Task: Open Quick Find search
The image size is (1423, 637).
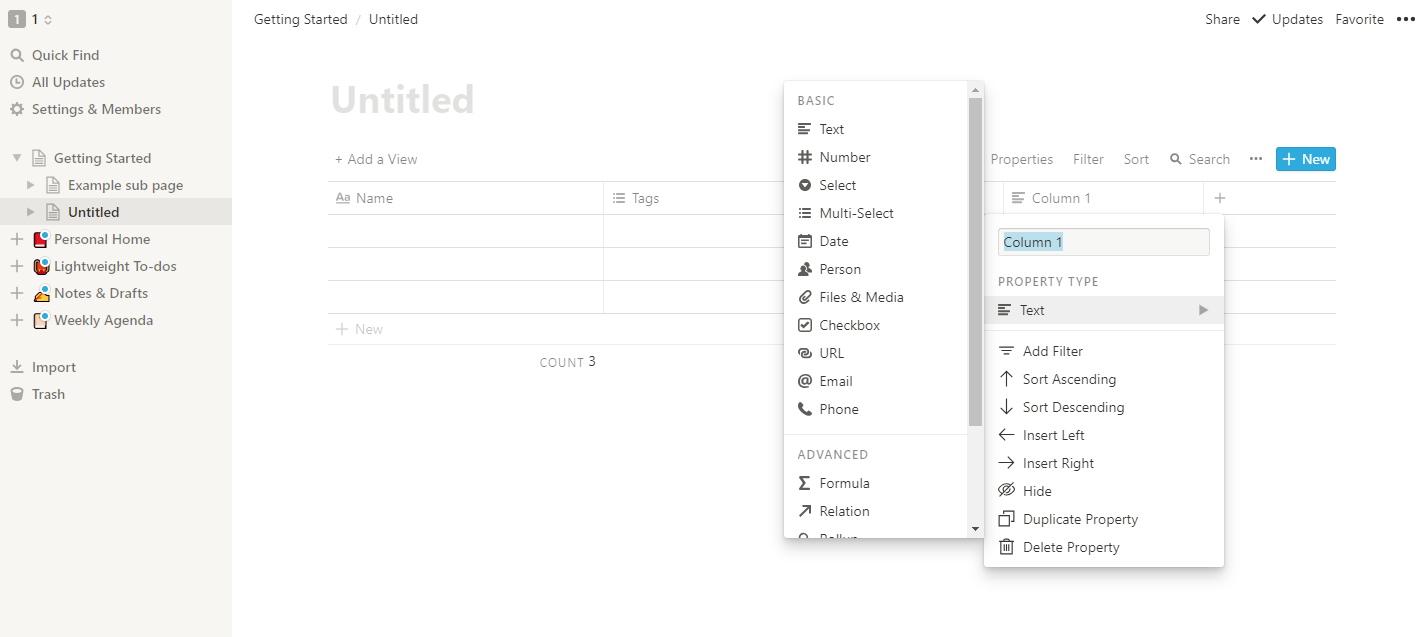Action: pyautogui.click(x=66, y=55)
